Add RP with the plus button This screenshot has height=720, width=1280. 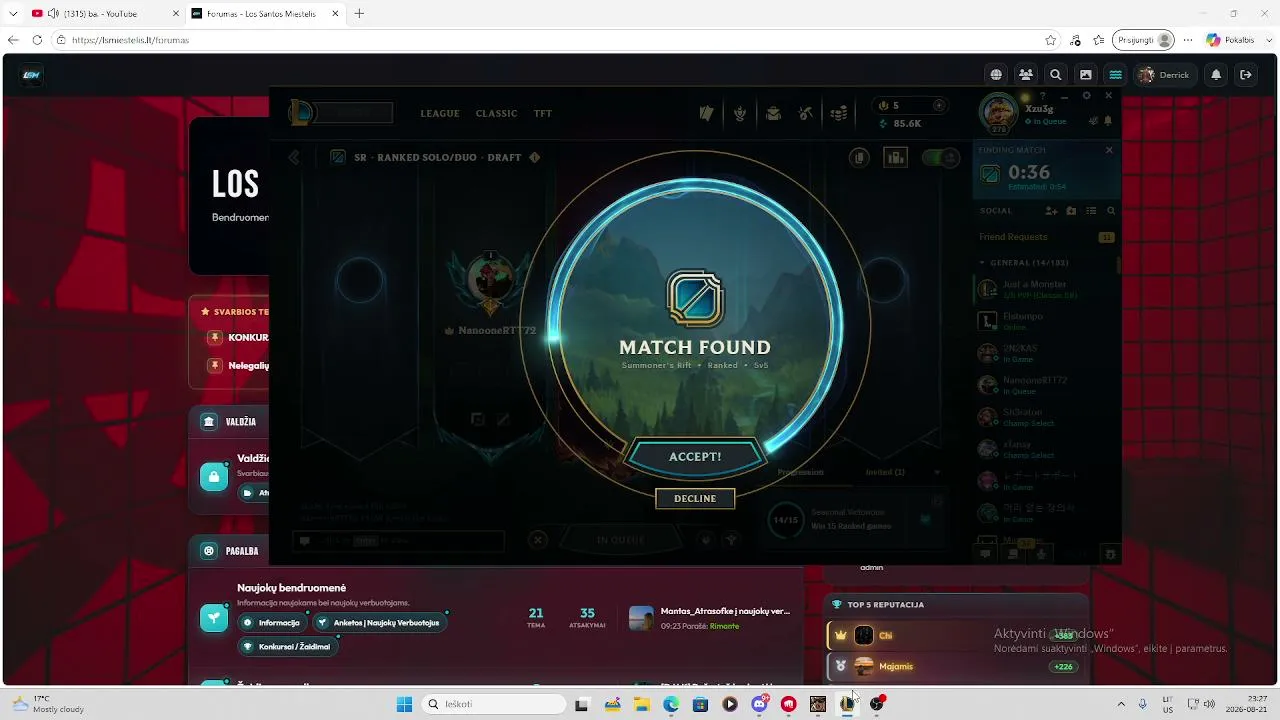click(x=938, y=105)
